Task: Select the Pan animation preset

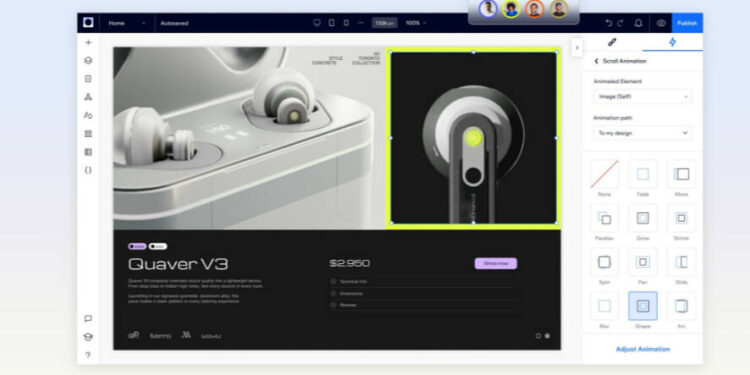Action: tap(643, 262)
